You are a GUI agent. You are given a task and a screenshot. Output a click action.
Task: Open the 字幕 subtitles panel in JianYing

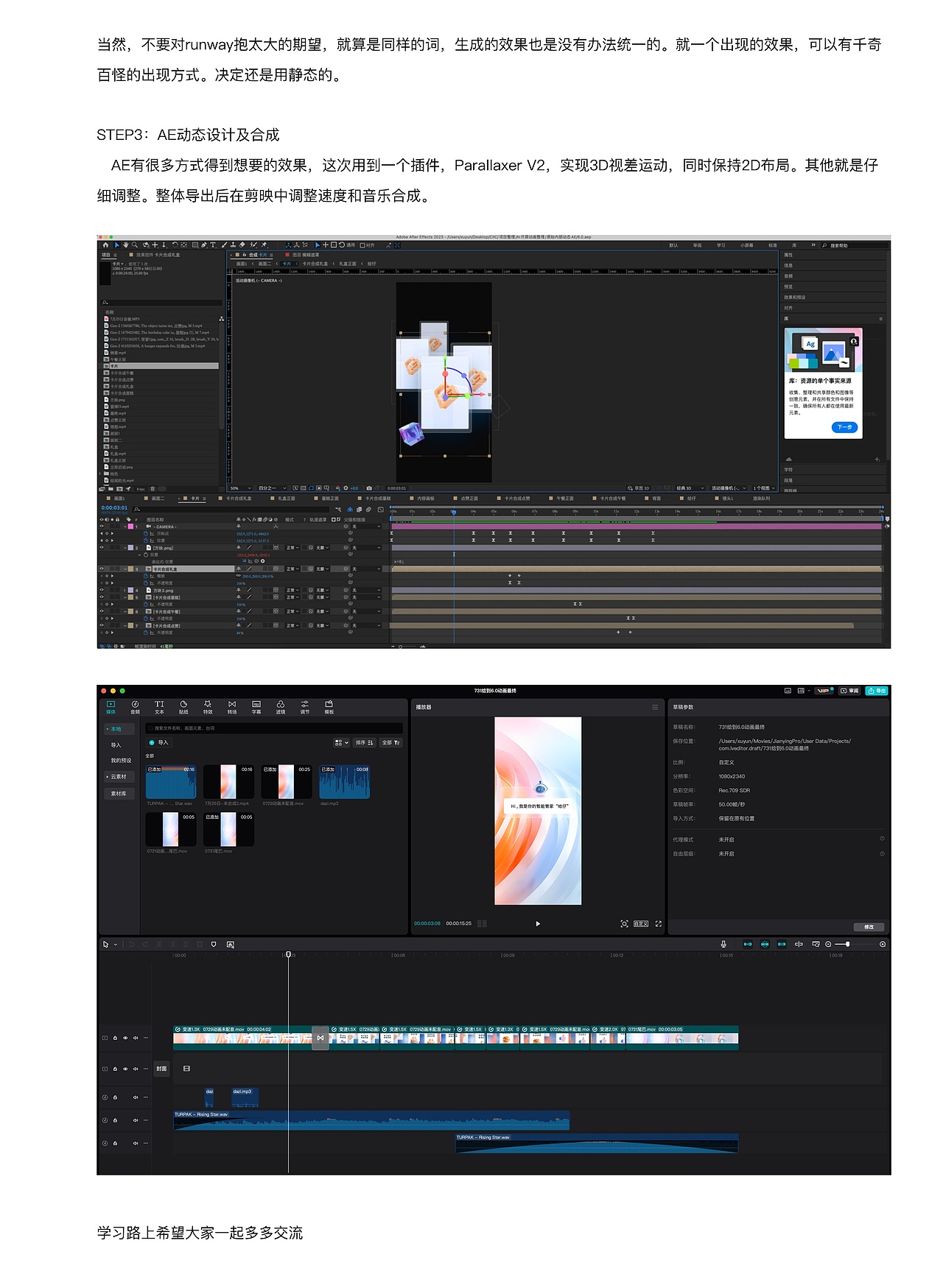pyautogui.click(x=256, y=707)
